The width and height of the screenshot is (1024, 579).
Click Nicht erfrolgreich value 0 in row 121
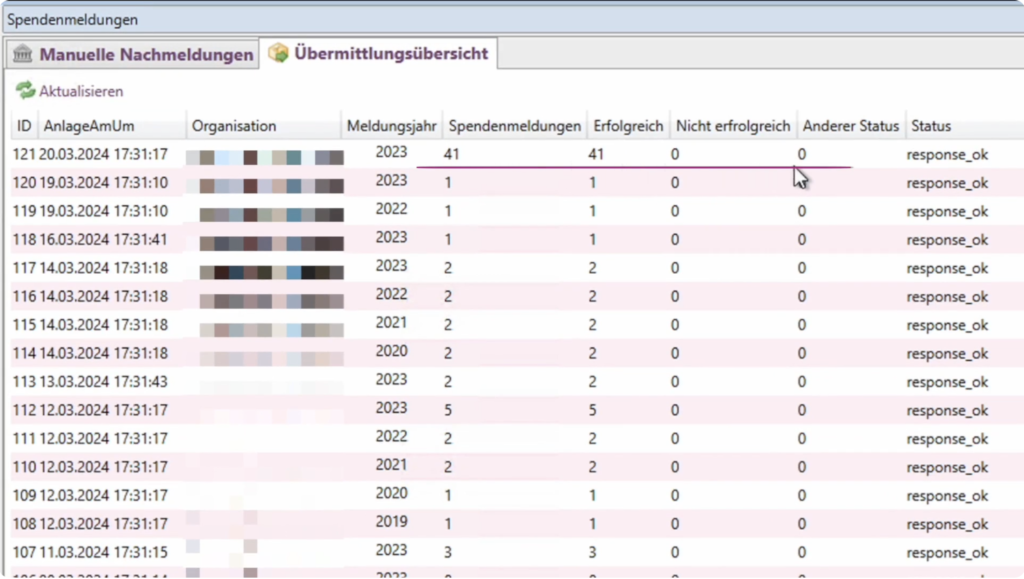(x=675, y=154)
